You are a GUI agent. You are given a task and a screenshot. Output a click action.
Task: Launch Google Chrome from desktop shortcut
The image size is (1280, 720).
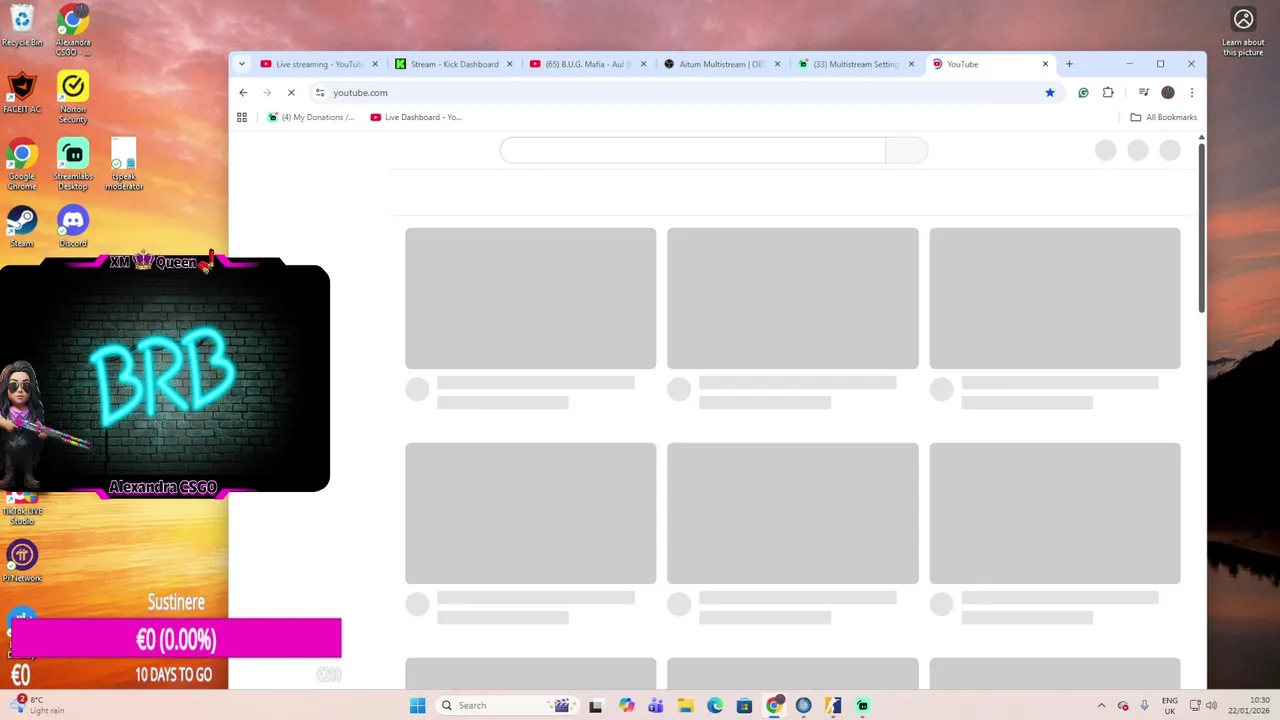coord(22,165)
